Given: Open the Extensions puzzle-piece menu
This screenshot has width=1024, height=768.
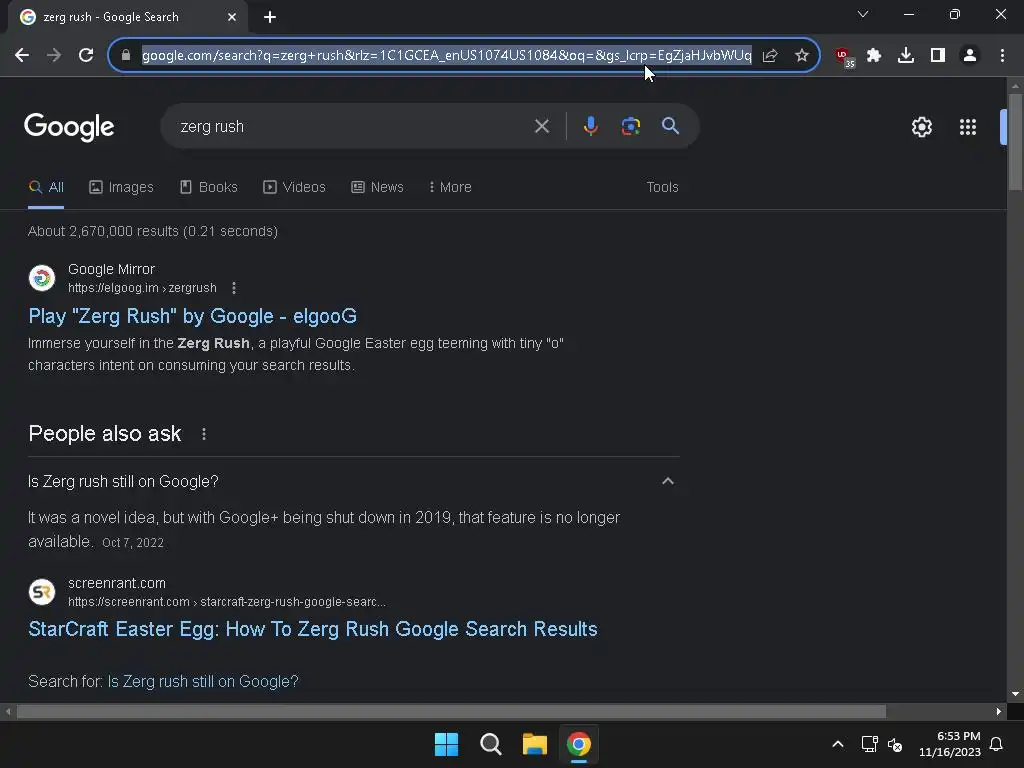Looking at the screenshot, I should 874,56.
